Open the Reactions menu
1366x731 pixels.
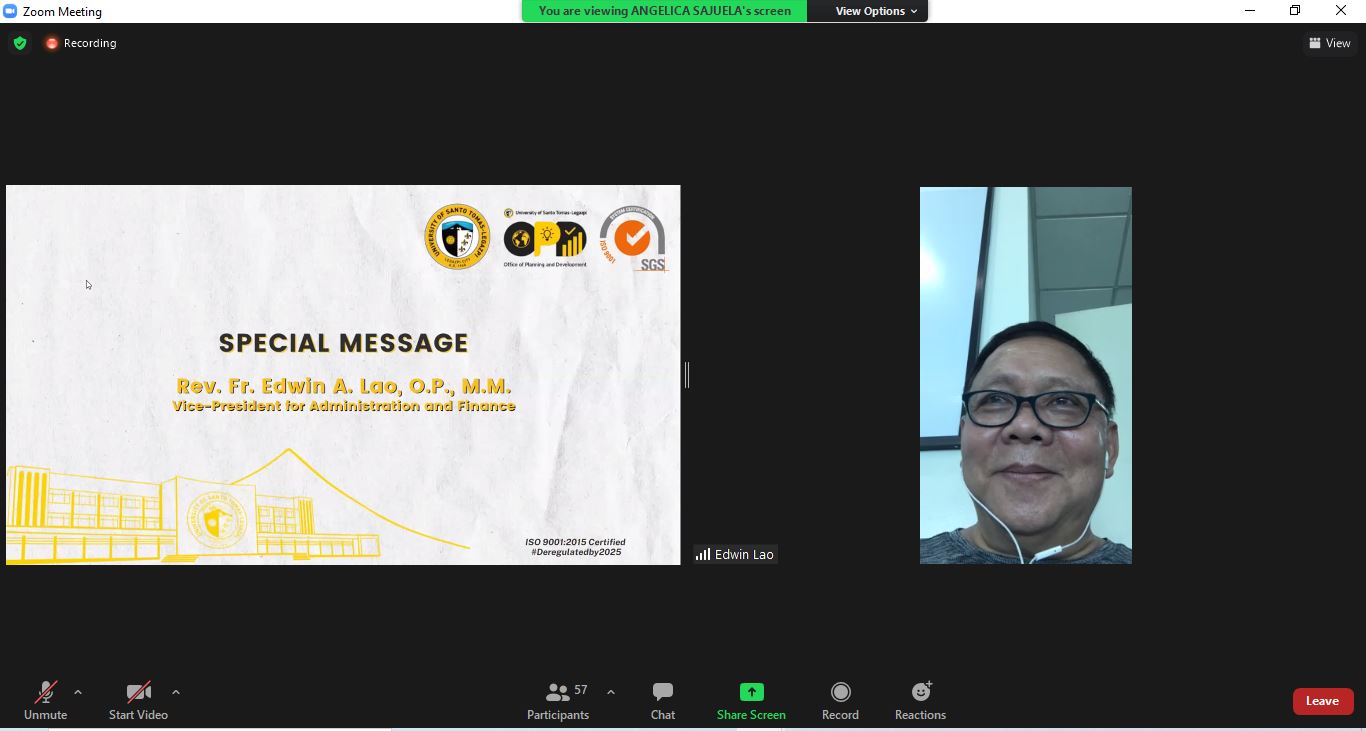pos(920,701)
